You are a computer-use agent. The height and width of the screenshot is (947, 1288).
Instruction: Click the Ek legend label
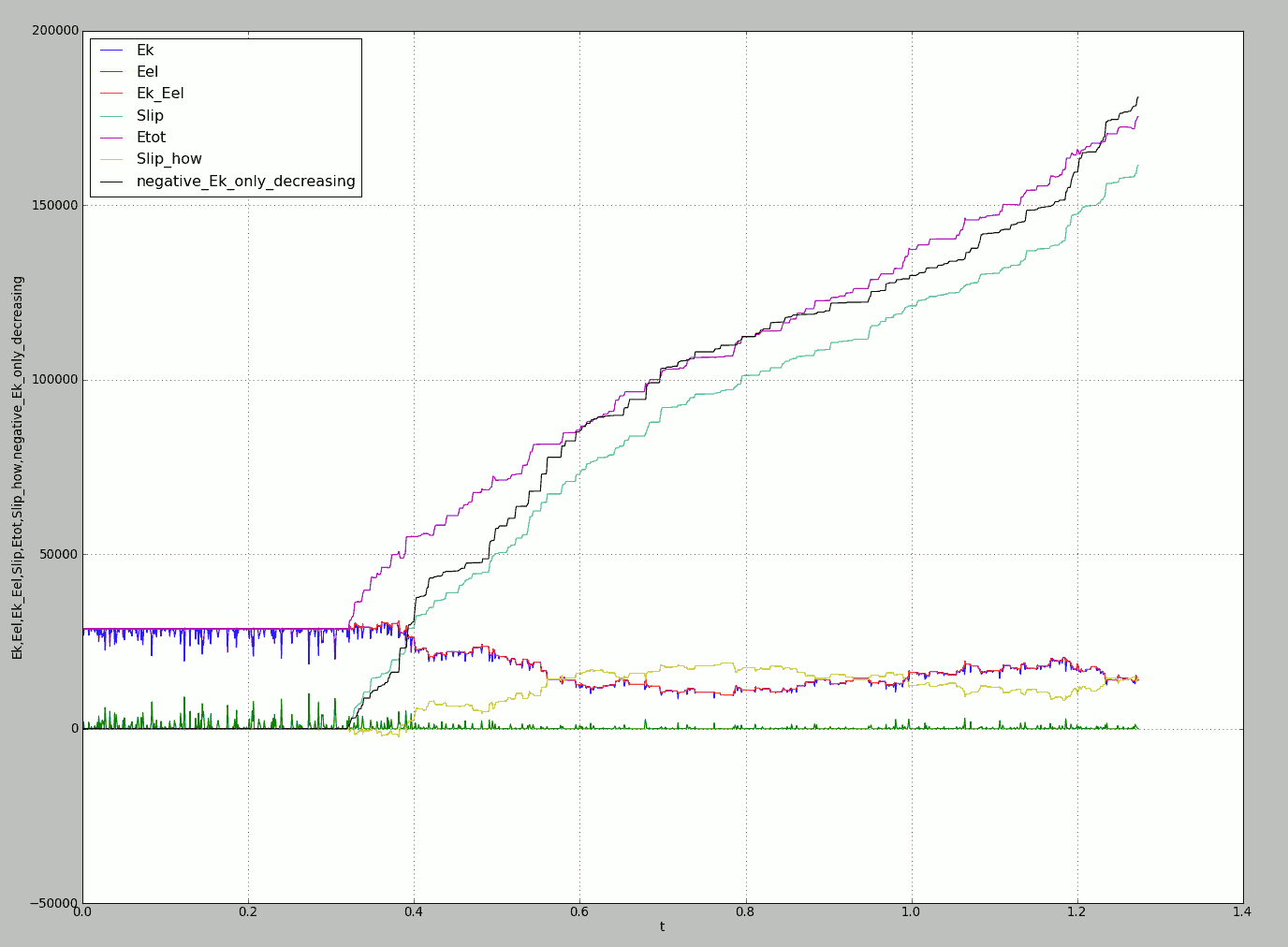point(145,51)
